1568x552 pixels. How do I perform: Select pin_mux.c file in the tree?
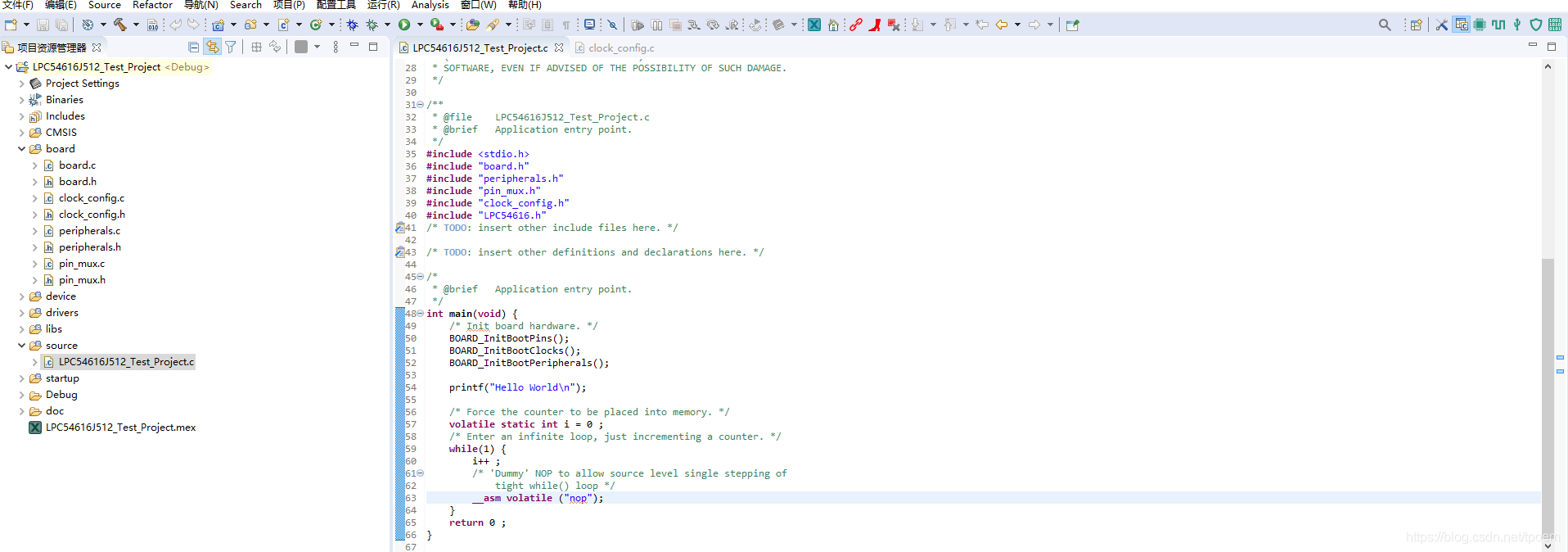(82, 264)
